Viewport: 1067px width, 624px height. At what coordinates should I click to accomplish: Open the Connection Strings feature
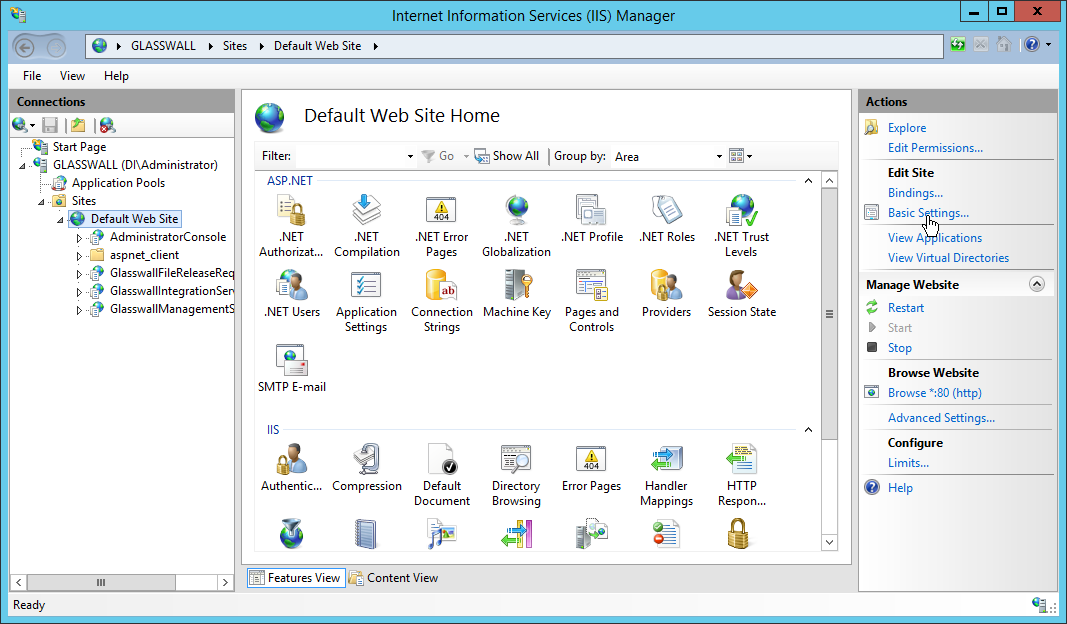441,287
